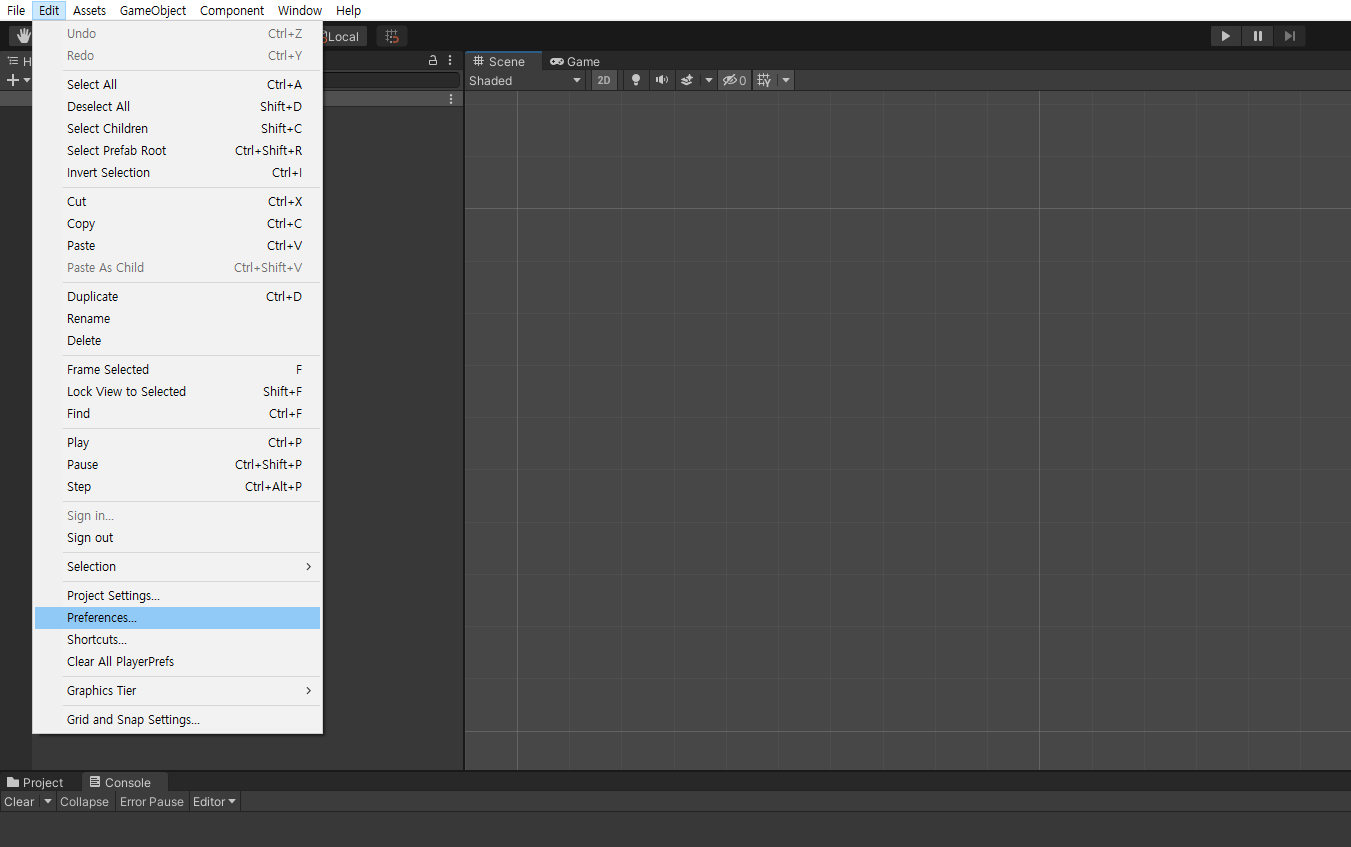Toggle the Local handle rotation button
The image size is (1351, 847).
344,36
